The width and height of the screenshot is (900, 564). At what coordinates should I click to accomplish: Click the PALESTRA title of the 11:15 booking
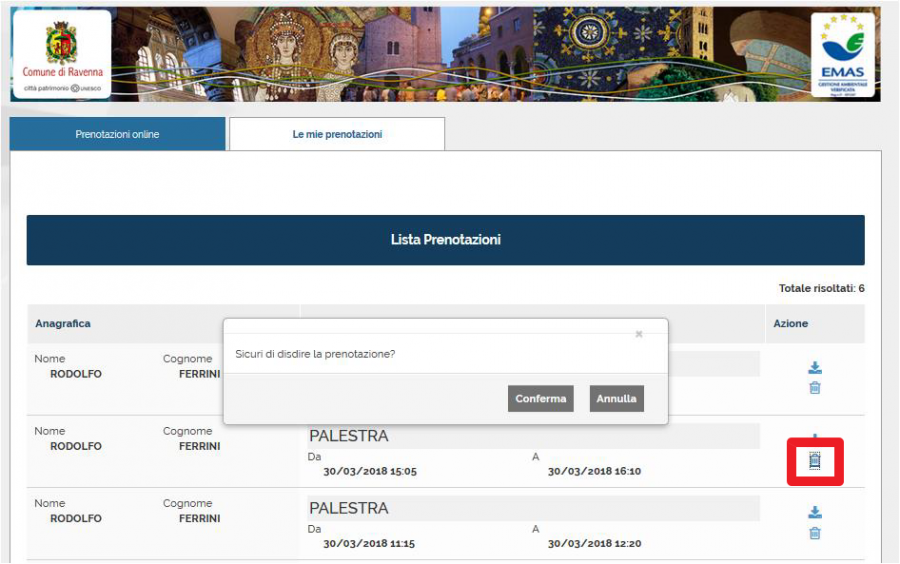tap(349, 508)
